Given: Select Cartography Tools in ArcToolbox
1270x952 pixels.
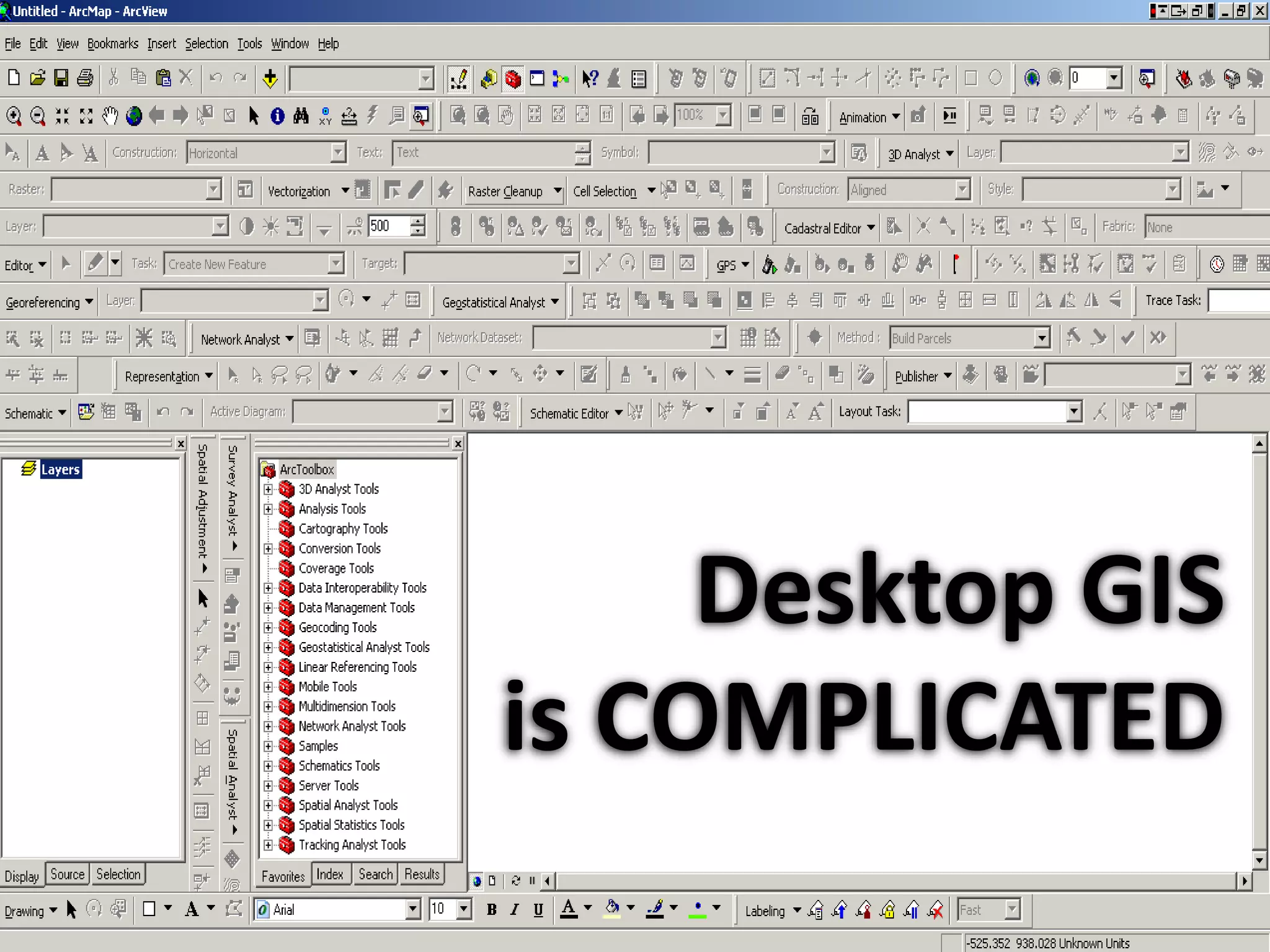Looking at the screenshot, I should [x=342, y=529].
